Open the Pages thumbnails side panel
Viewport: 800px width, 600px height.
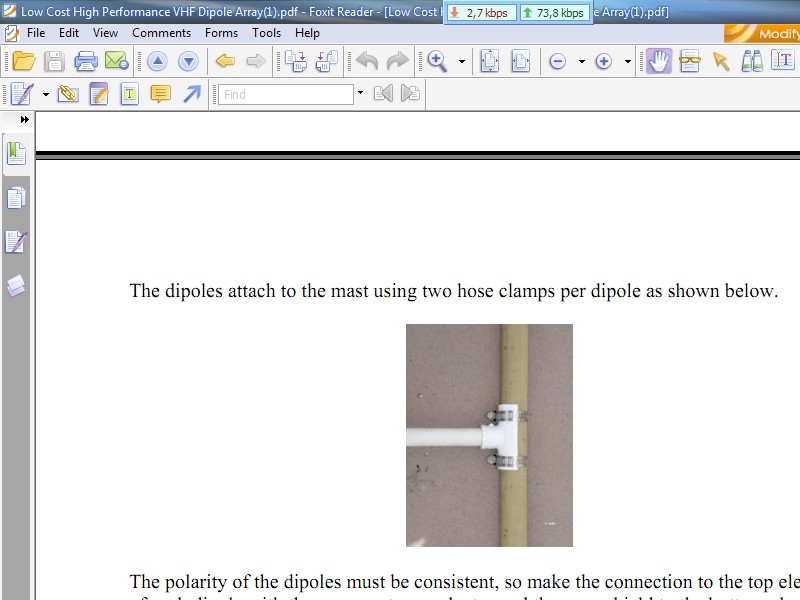16,198
